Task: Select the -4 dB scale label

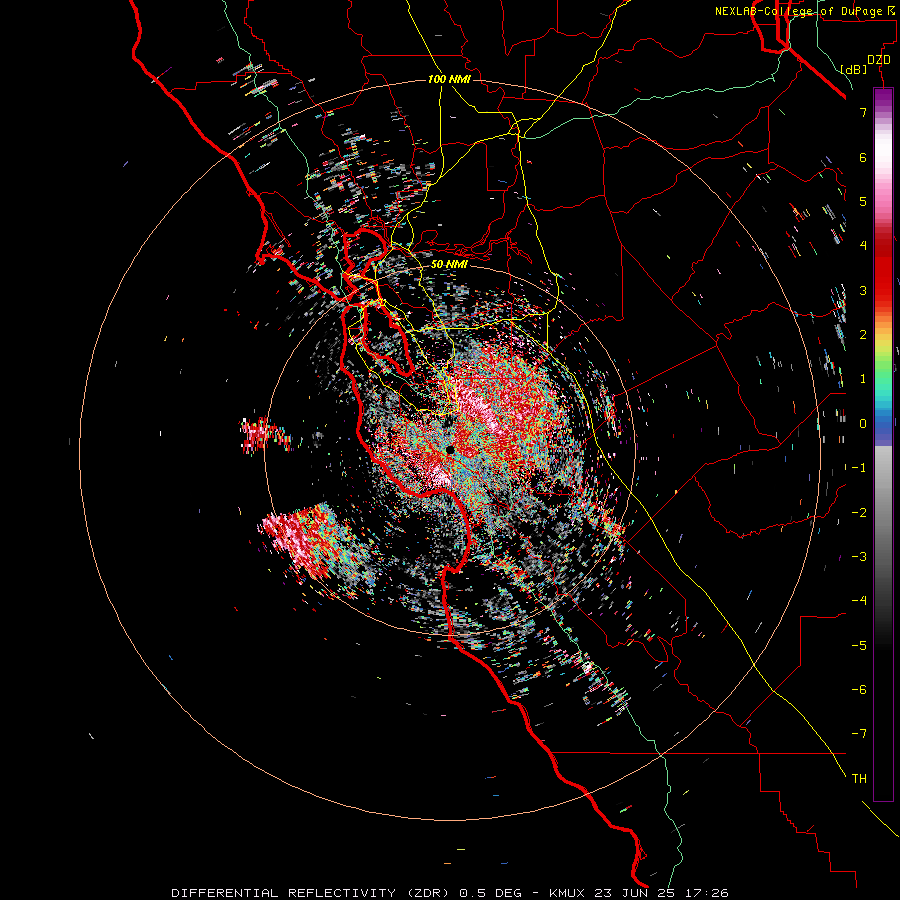Action: (x=859, y=601)
